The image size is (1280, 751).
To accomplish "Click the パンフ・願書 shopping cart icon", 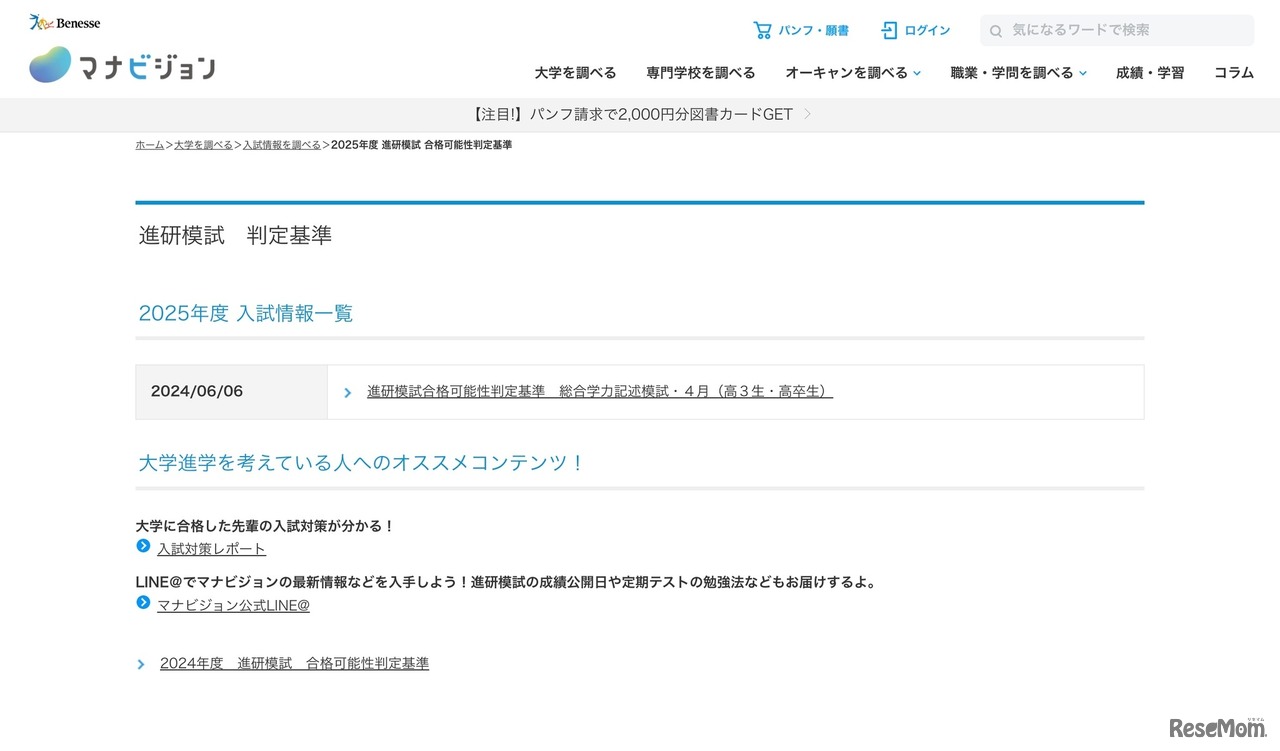I will (x=763, y=30).
